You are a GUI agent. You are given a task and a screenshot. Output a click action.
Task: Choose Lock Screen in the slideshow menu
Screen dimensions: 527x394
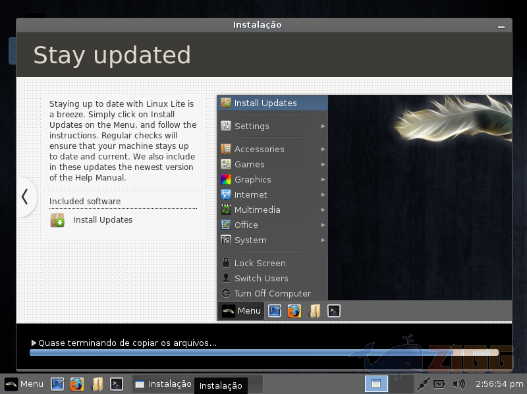pos(273,263)
